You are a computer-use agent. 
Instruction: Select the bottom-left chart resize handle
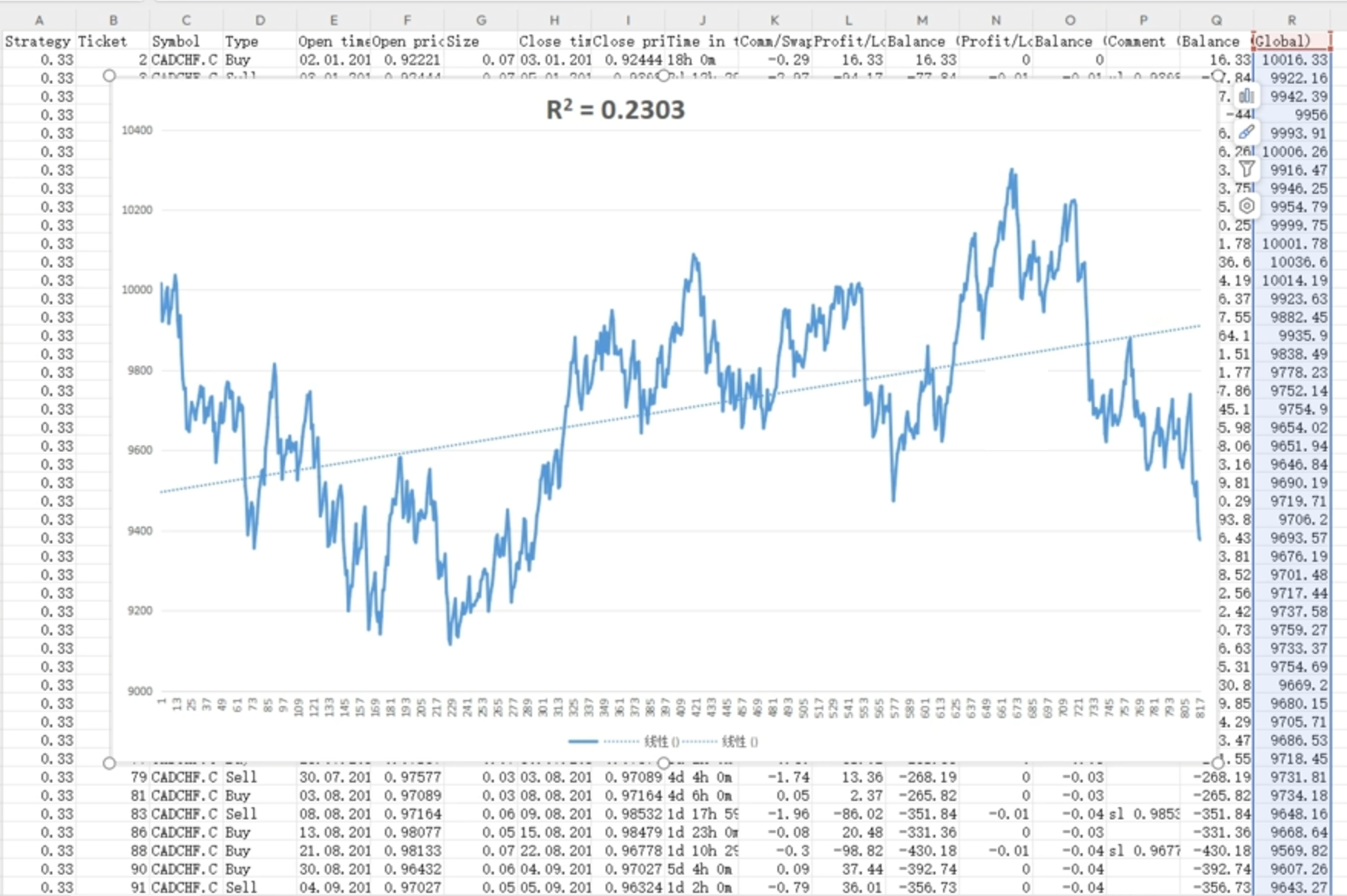(x=109, y=763)
